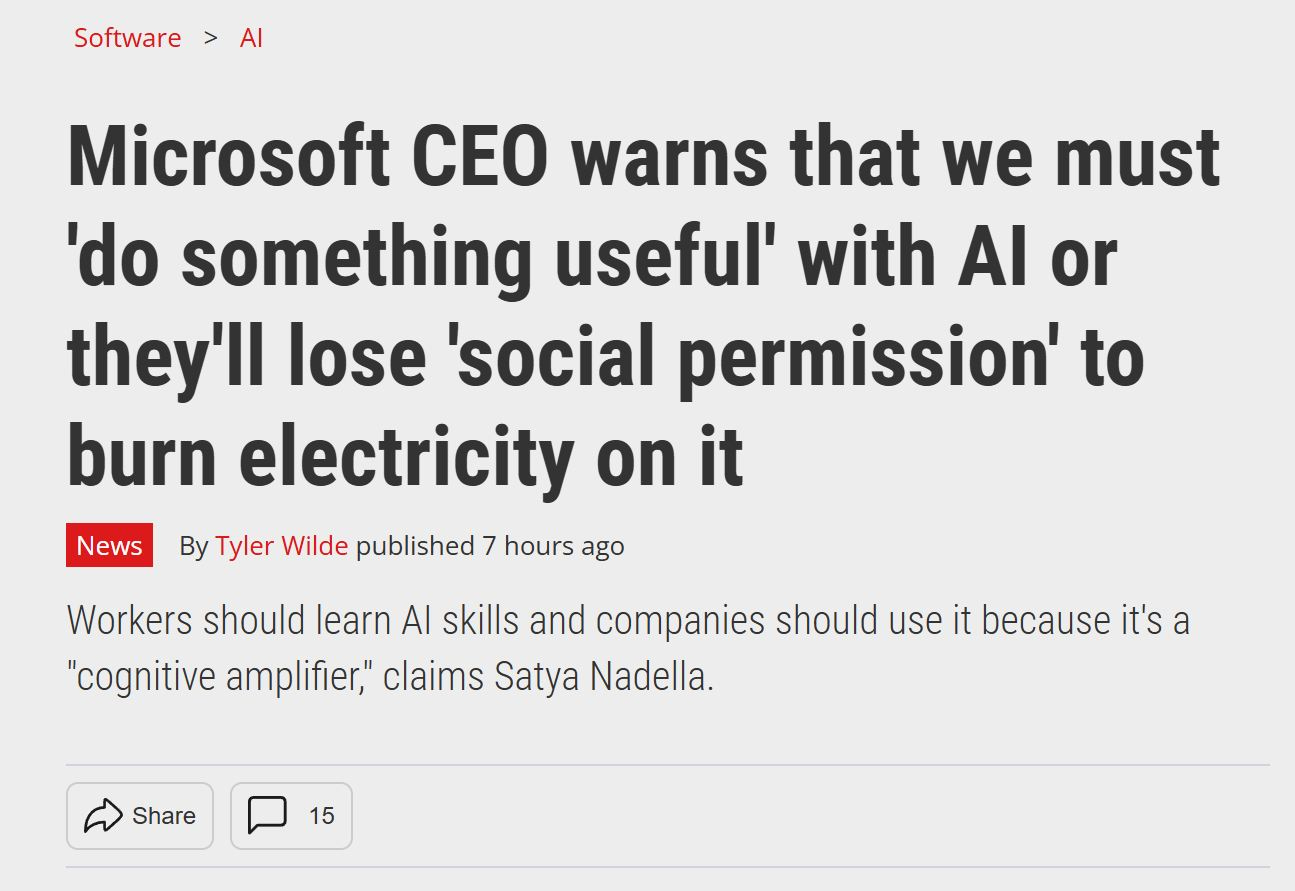Visit author Tyler Wilde's profile
This screenshot has width=1295, height=891.
281,546
